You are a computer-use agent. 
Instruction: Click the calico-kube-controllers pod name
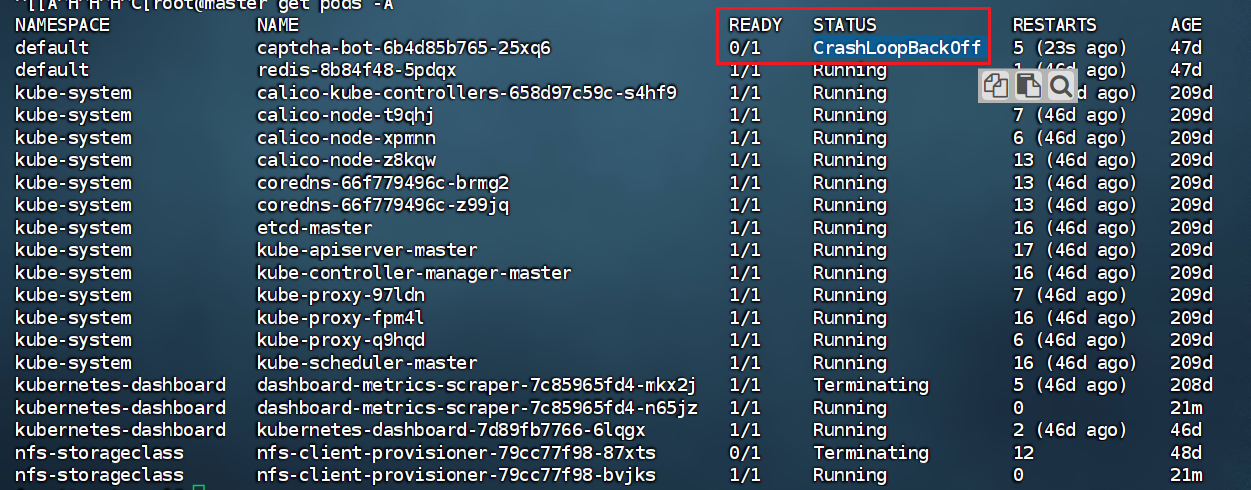click(x=466, y=93)
